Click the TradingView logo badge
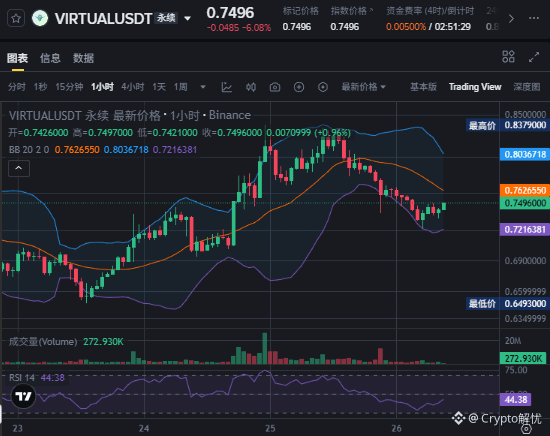 (24, 396)
